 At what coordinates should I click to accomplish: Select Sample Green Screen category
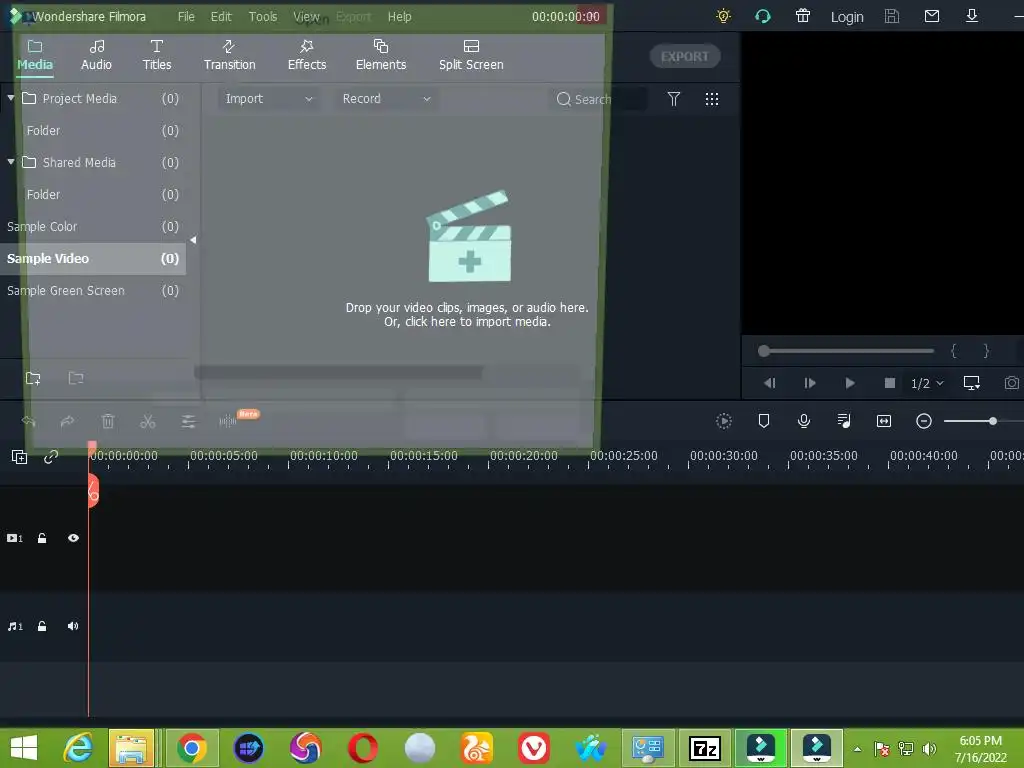[x=93, y=291]
